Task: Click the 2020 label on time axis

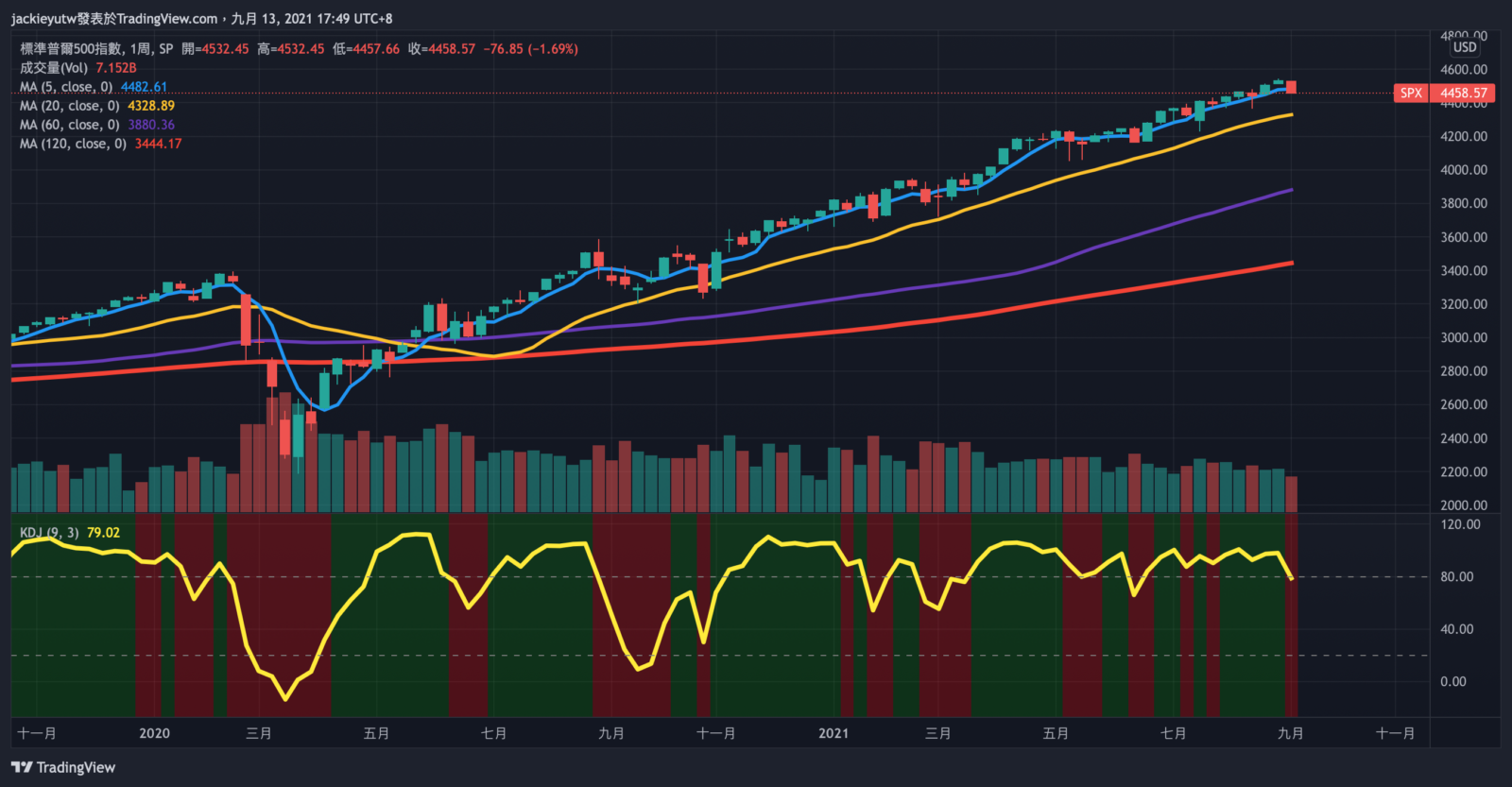Action: coord(154,733)
